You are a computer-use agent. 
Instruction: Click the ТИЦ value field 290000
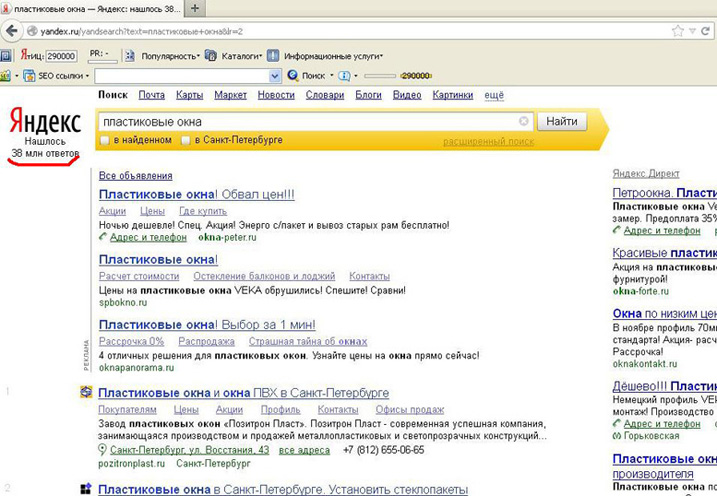tap(61, 56)
